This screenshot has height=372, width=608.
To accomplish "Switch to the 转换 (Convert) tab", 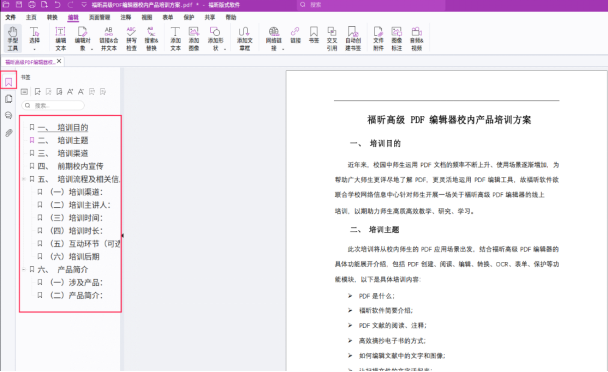I will coord(52,17).
